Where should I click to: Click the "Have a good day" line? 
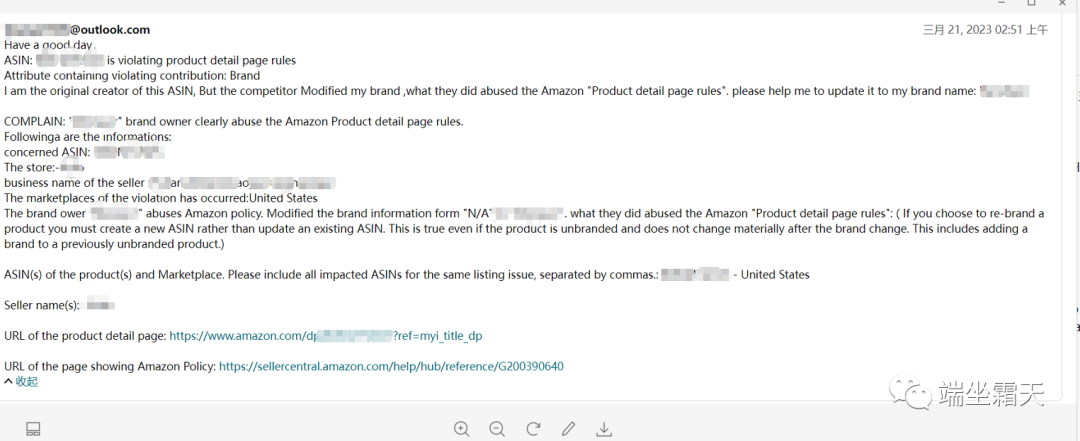coord(49,45)
